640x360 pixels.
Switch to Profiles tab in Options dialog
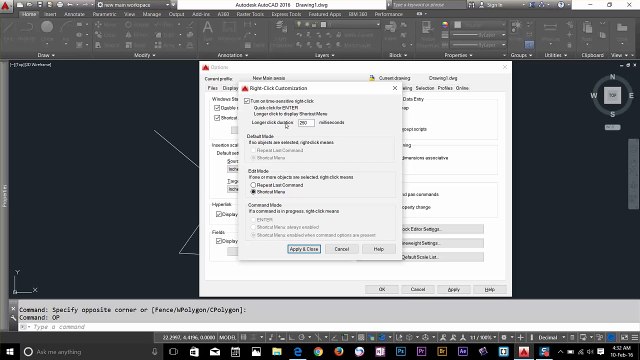coord(445,88)
